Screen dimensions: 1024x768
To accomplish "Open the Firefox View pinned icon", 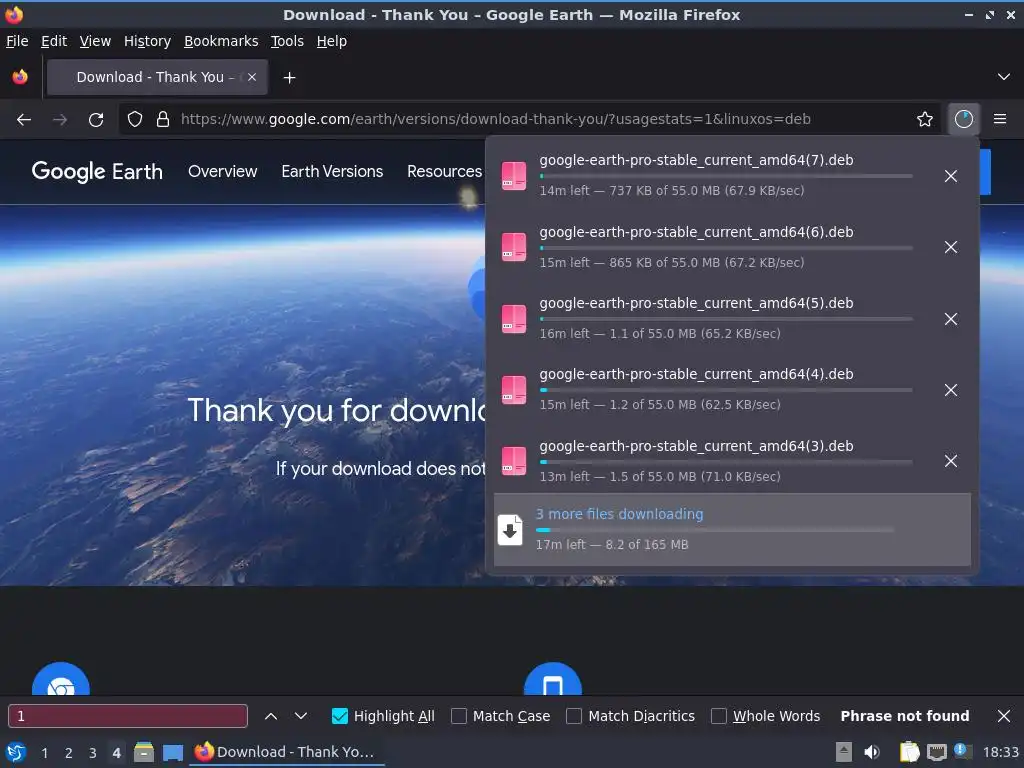I will [20, 77].
